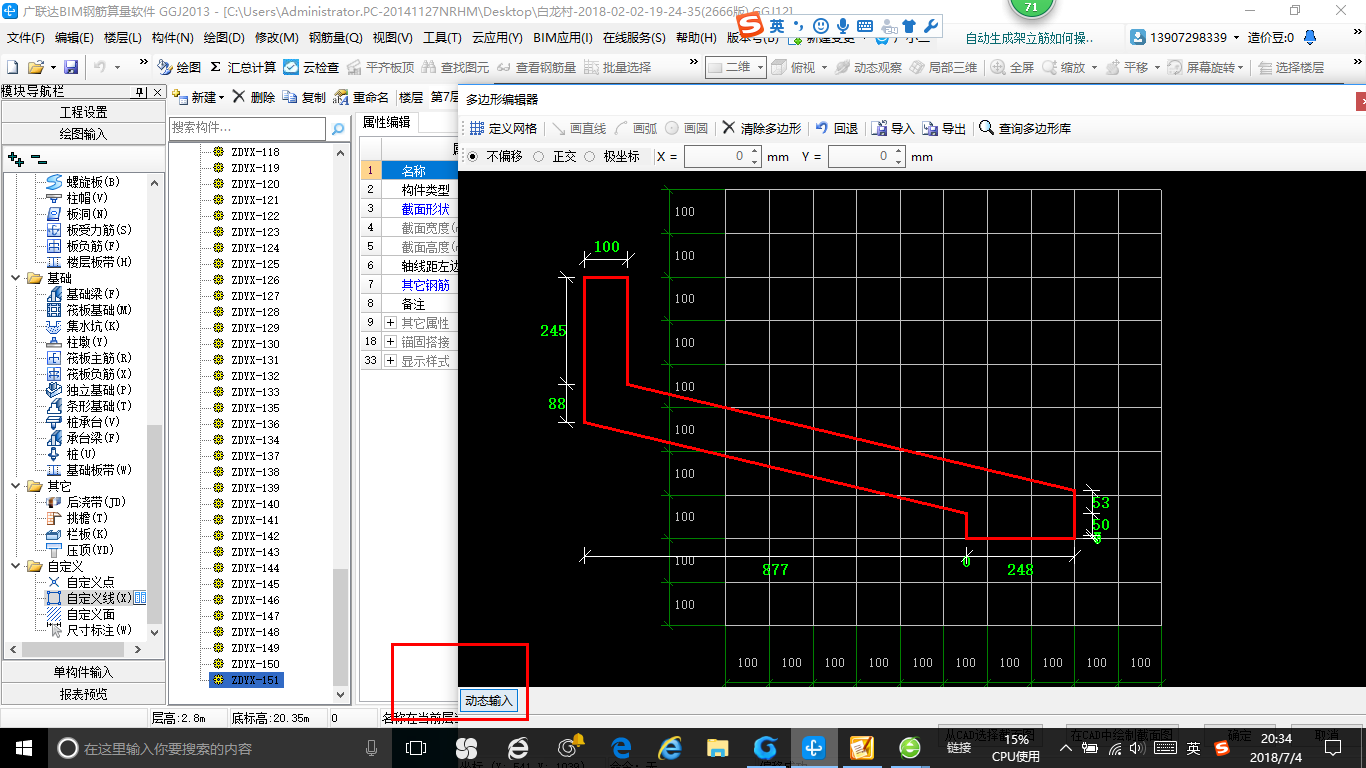Click 回退 undo in polygon editor
Image resolution: width=1366 pixels, height=768 pixels.
836,128
